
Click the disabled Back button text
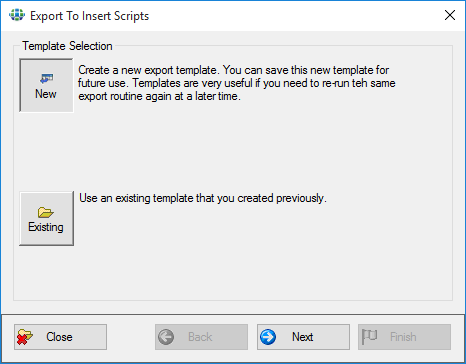click(200, 337)
